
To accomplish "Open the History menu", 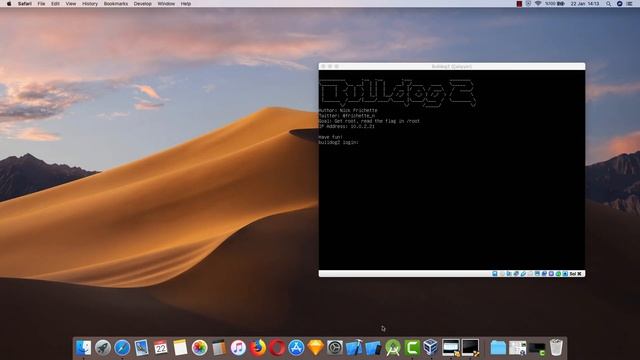I will click(90, 4).
